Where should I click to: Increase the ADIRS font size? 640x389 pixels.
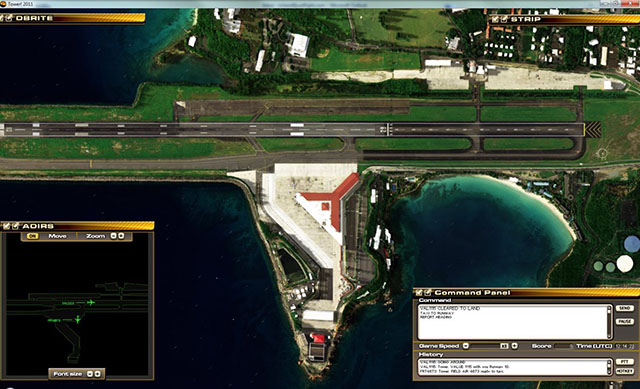coord(98,374)
